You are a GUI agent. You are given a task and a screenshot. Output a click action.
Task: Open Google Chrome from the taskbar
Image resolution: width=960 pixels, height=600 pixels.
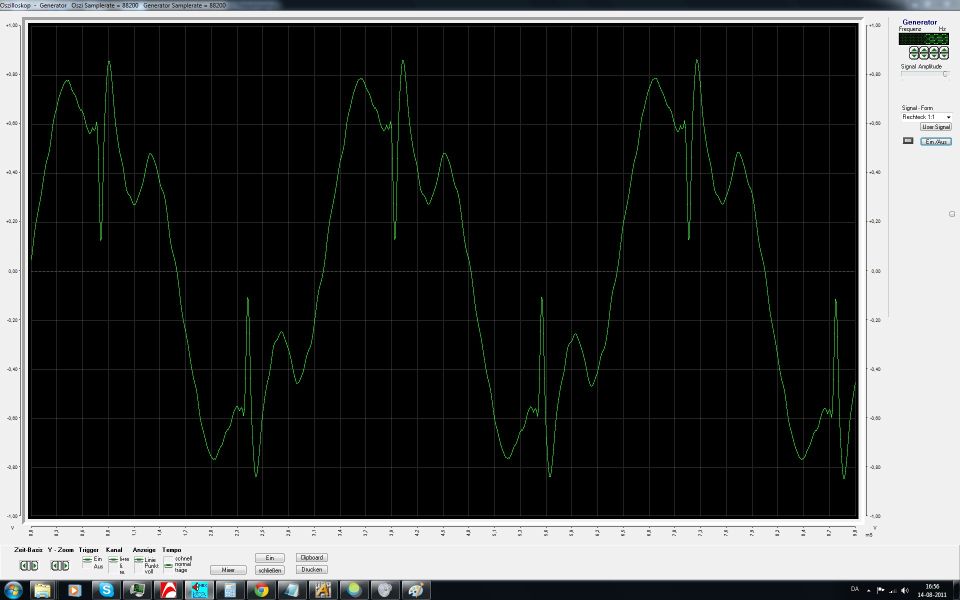[261, 590]
